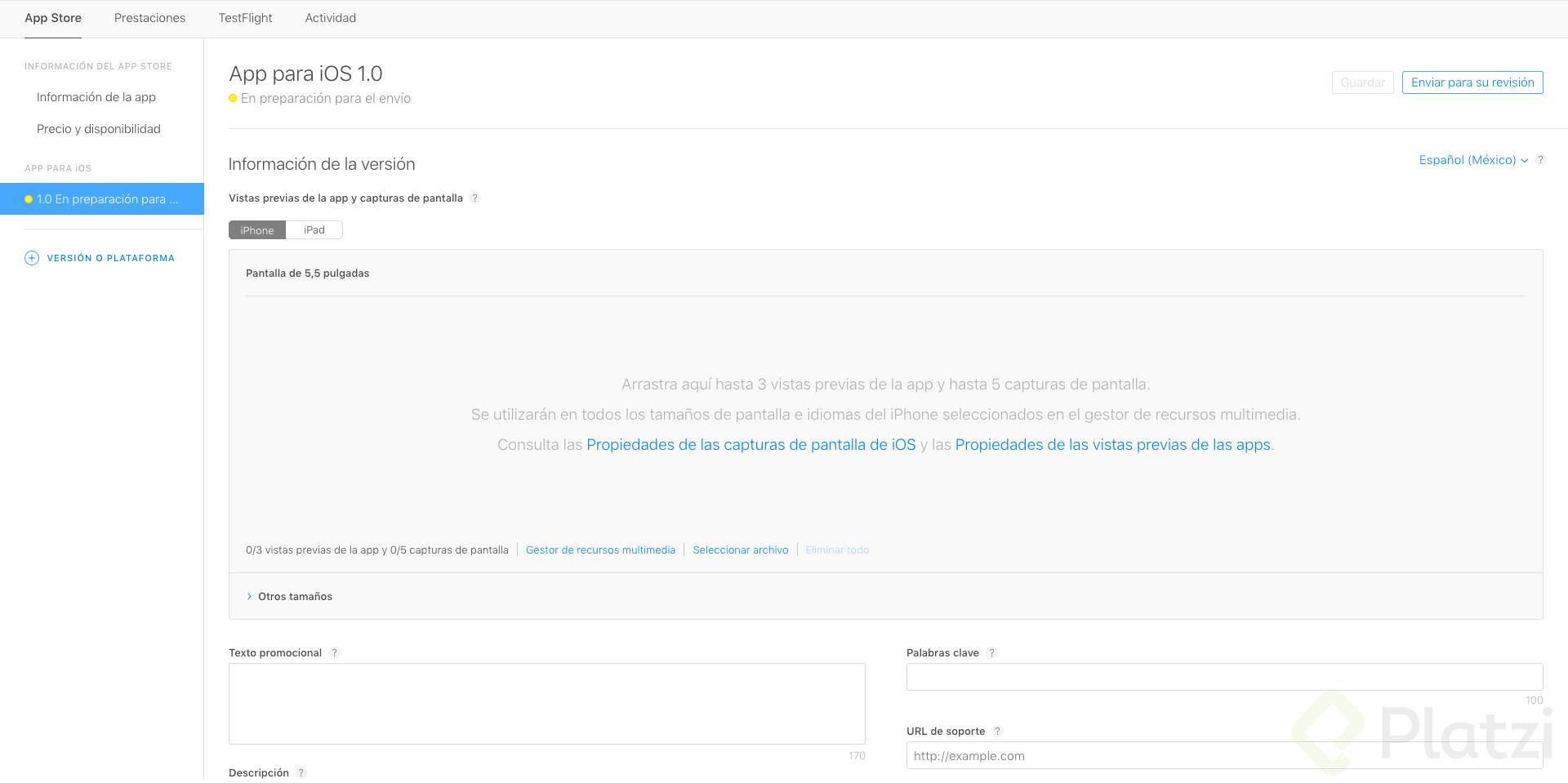Select 1.0 En preparación version in sidebar
1568x783 pixels.
pos(102,199)
